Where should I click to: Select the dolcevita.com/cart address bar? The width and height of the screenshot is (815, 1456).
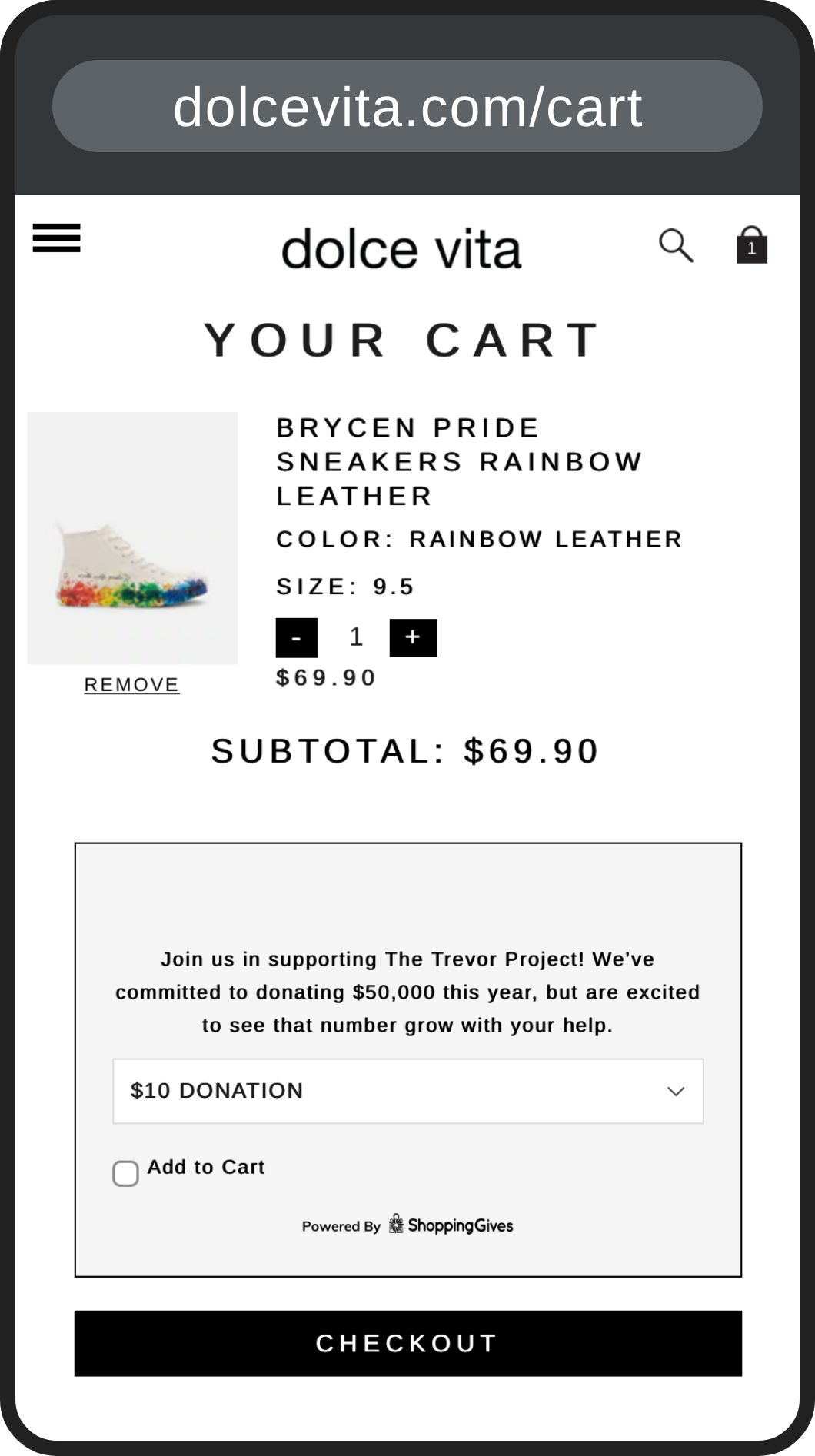click(x=407, y=106)
